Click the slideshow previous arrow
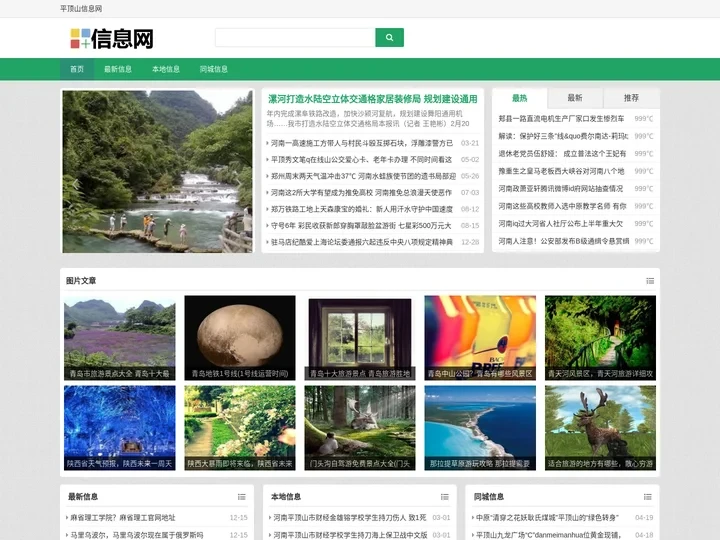This screenshot has width=720, height=540. [x=76, y=185]
